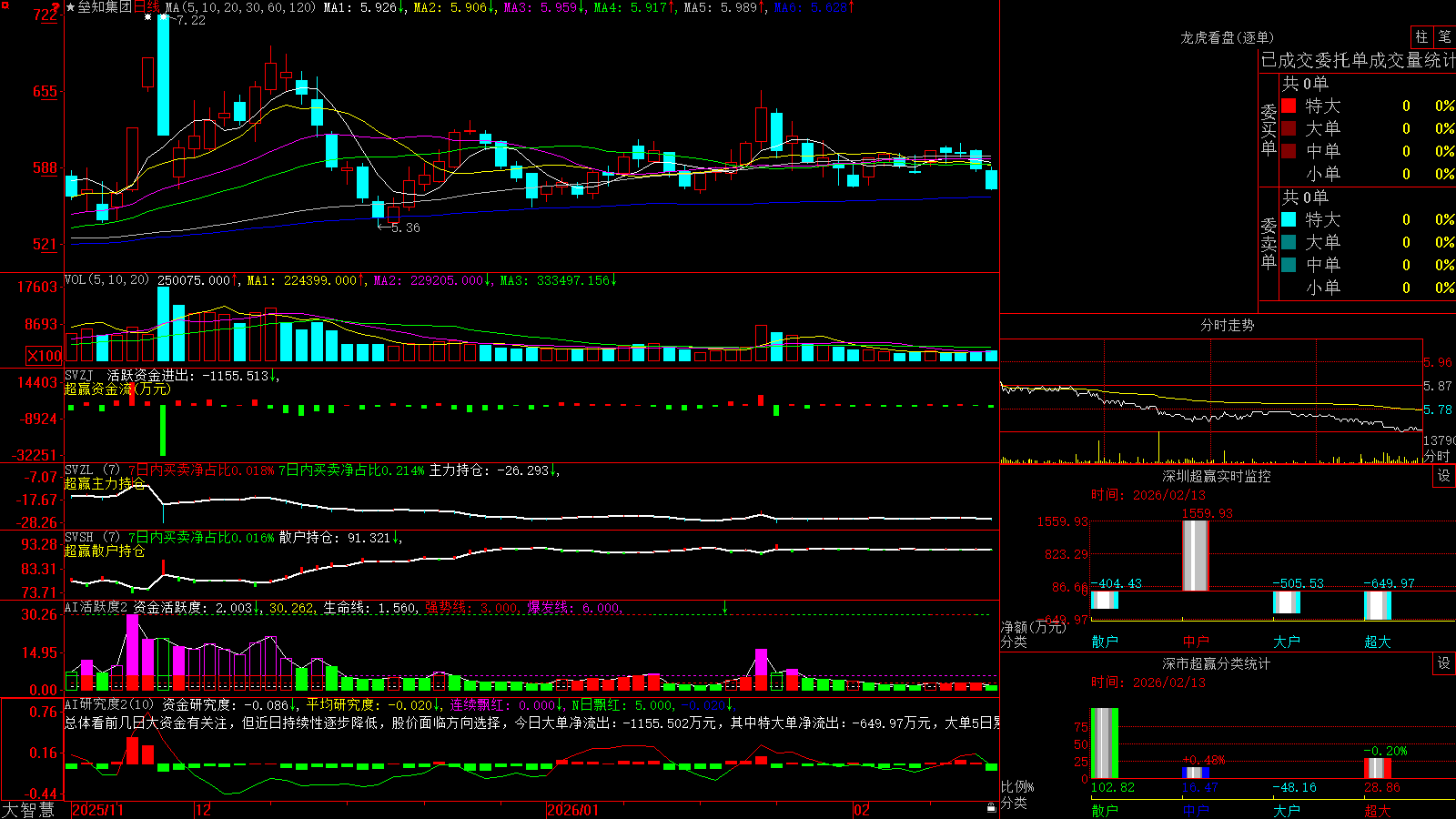The image size is (1456, 819).
Task: Open 设 settings for 深圳超赢实时监控
Action: (1444, 476)
